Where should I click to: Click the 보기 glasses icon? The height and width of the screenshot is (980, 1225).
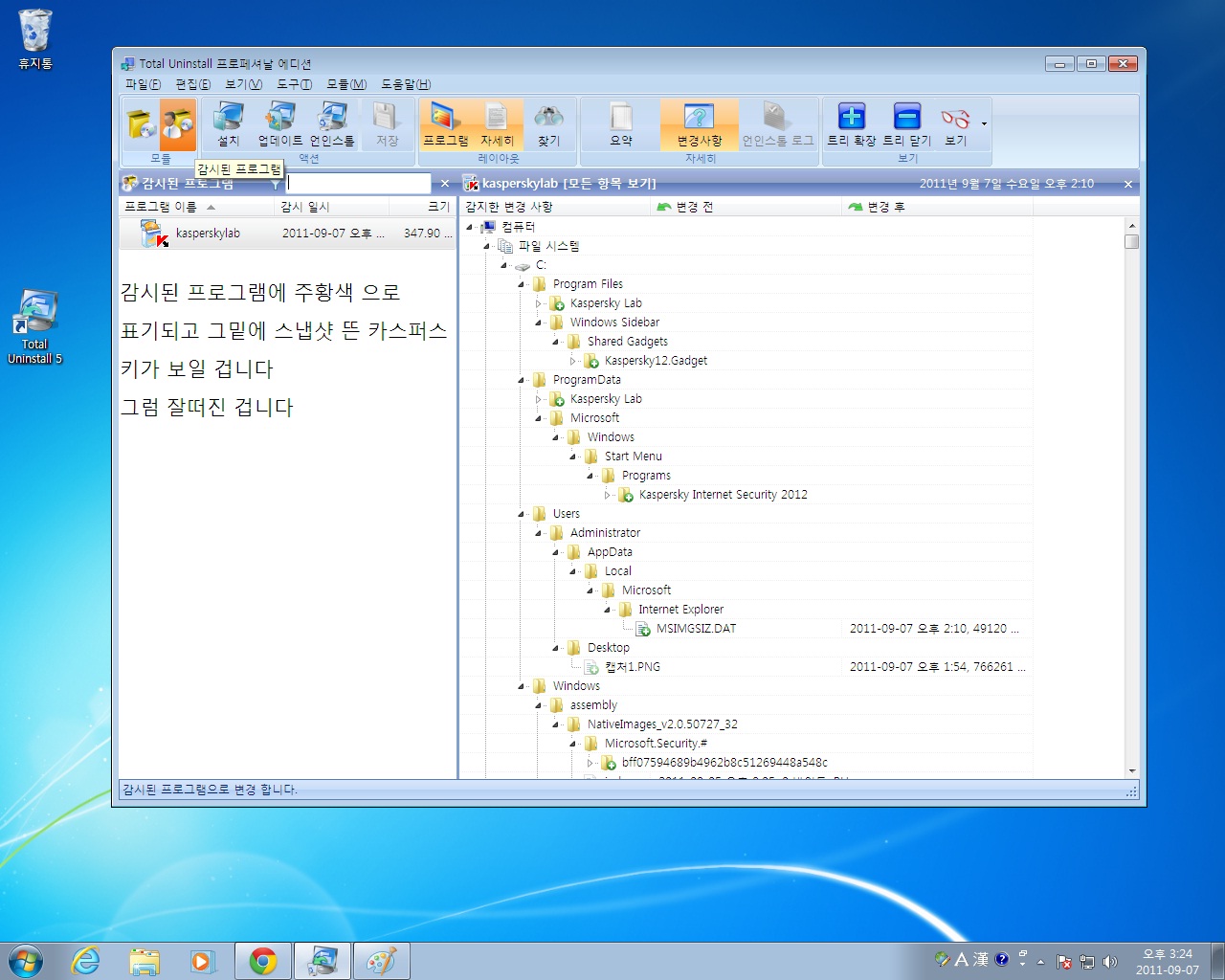(x=955, y=124)
